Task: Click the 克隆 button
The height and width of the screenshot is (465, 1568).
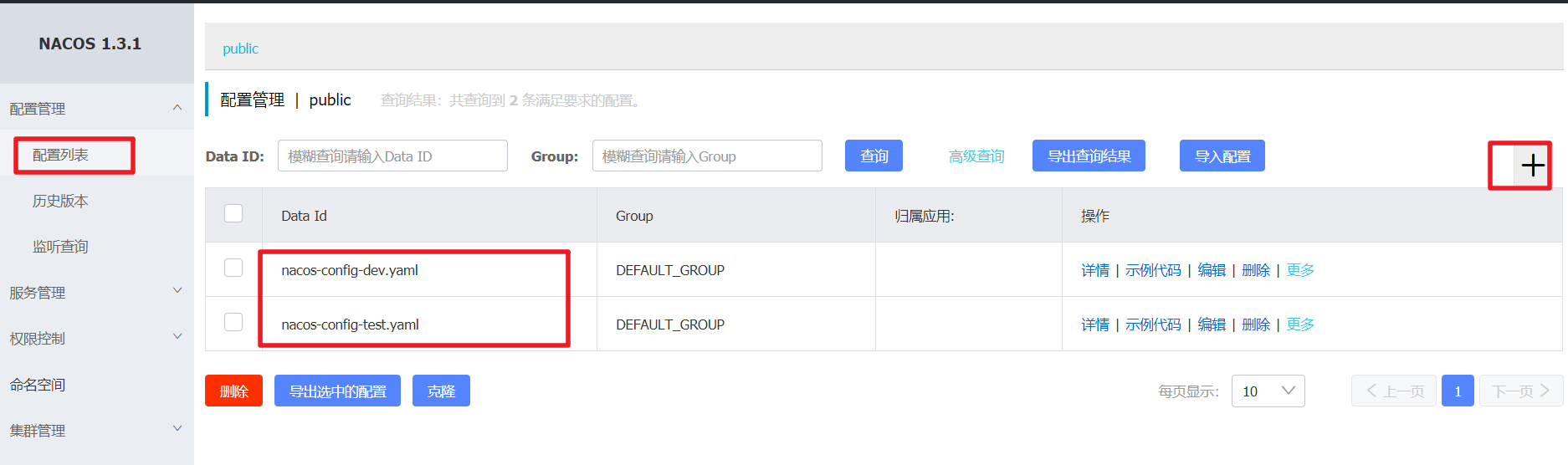Action: pos(441,391)
